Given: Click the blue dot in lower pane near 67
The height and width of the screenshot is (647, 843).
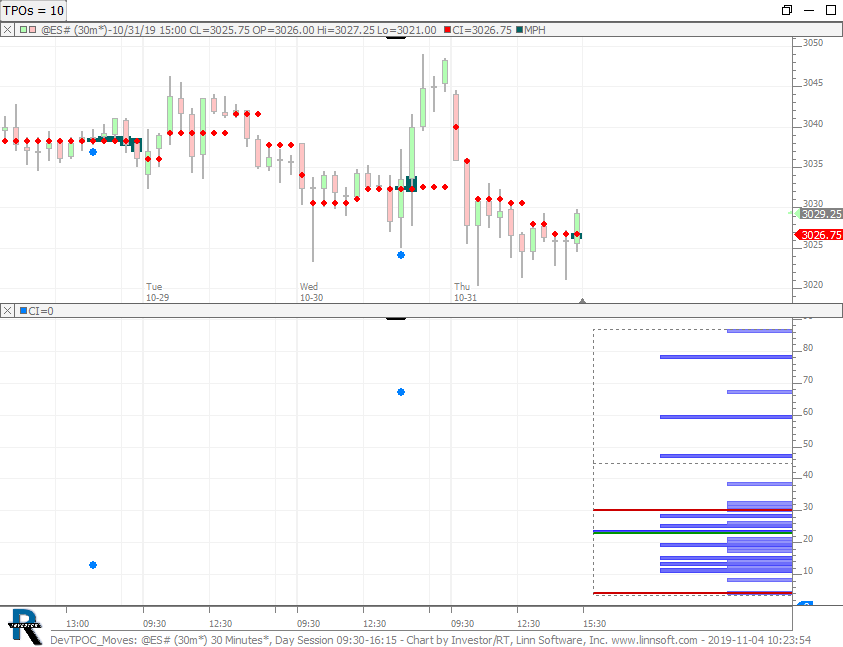Looking at the screenshot, I should click(x=401, y=392).
